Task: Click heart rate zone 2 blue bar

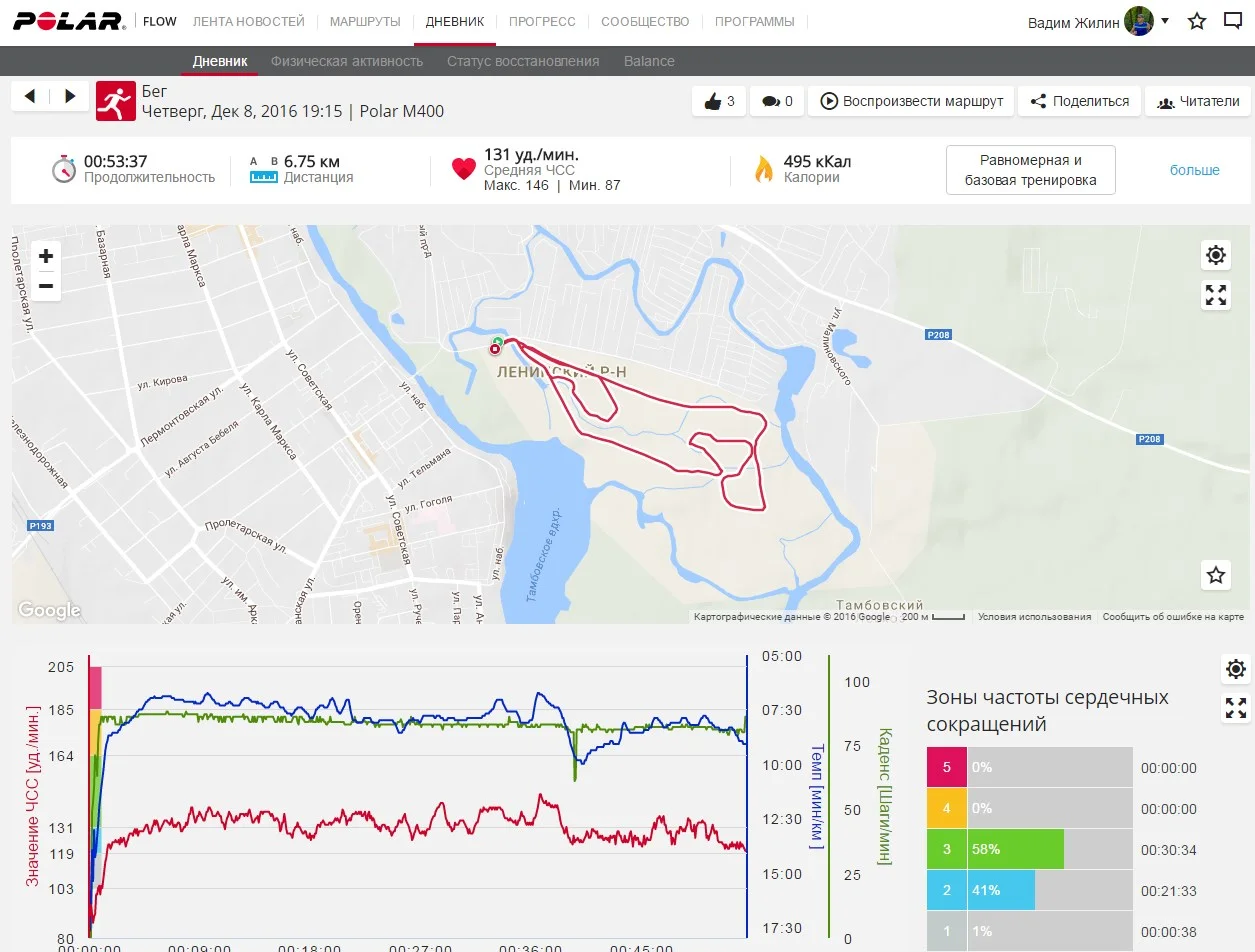Action: tap(1001, 890)
